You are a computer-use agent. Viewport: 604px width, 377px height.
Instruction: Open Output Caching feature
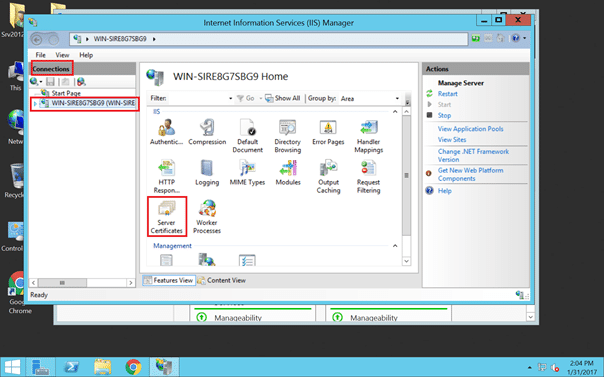click(x=328, y=176)
